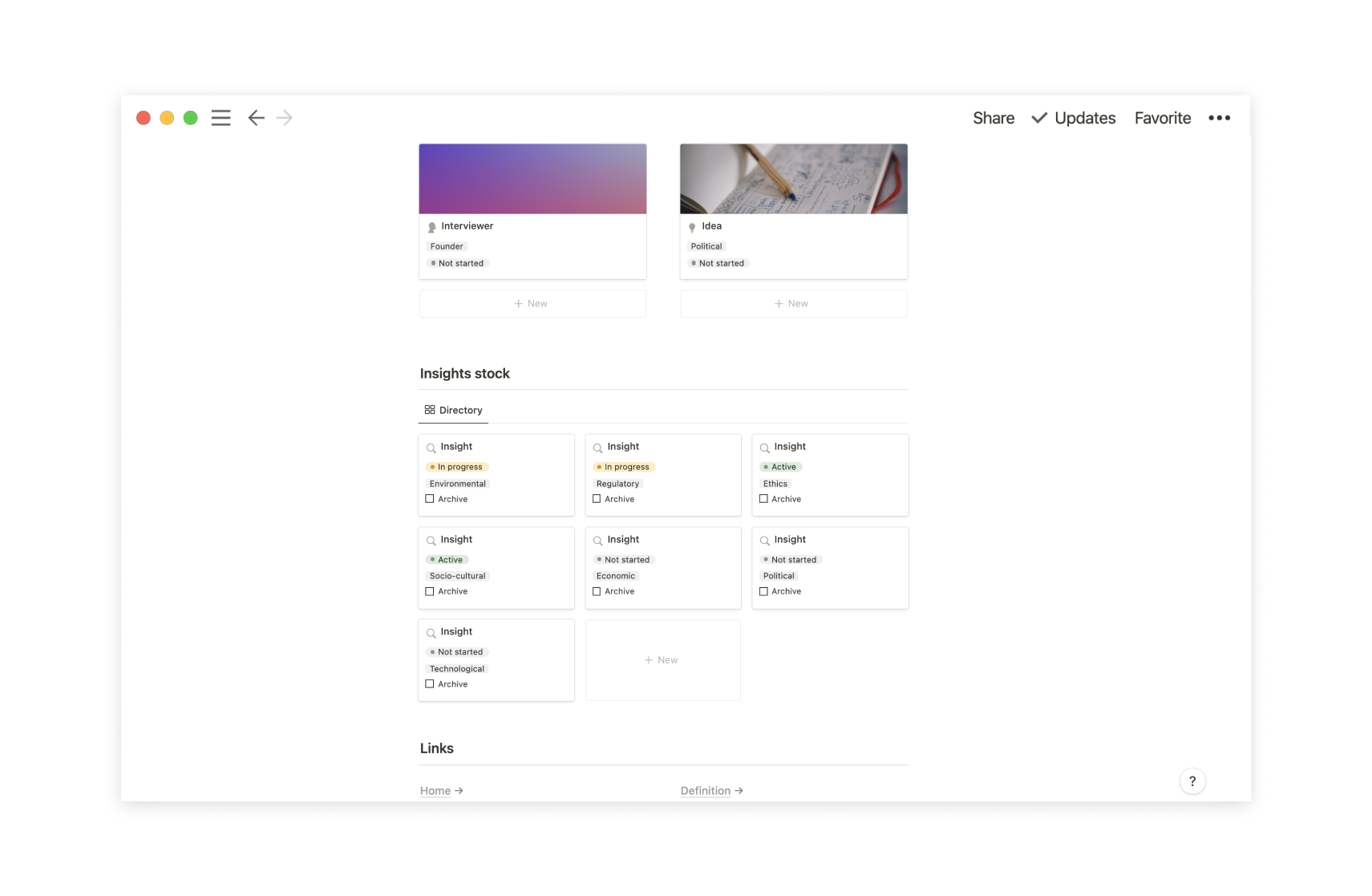Switch to the Directory view tab
The width and height of the screenshot is (1372, 896).
pyautogui.click(x=453, y=410)
